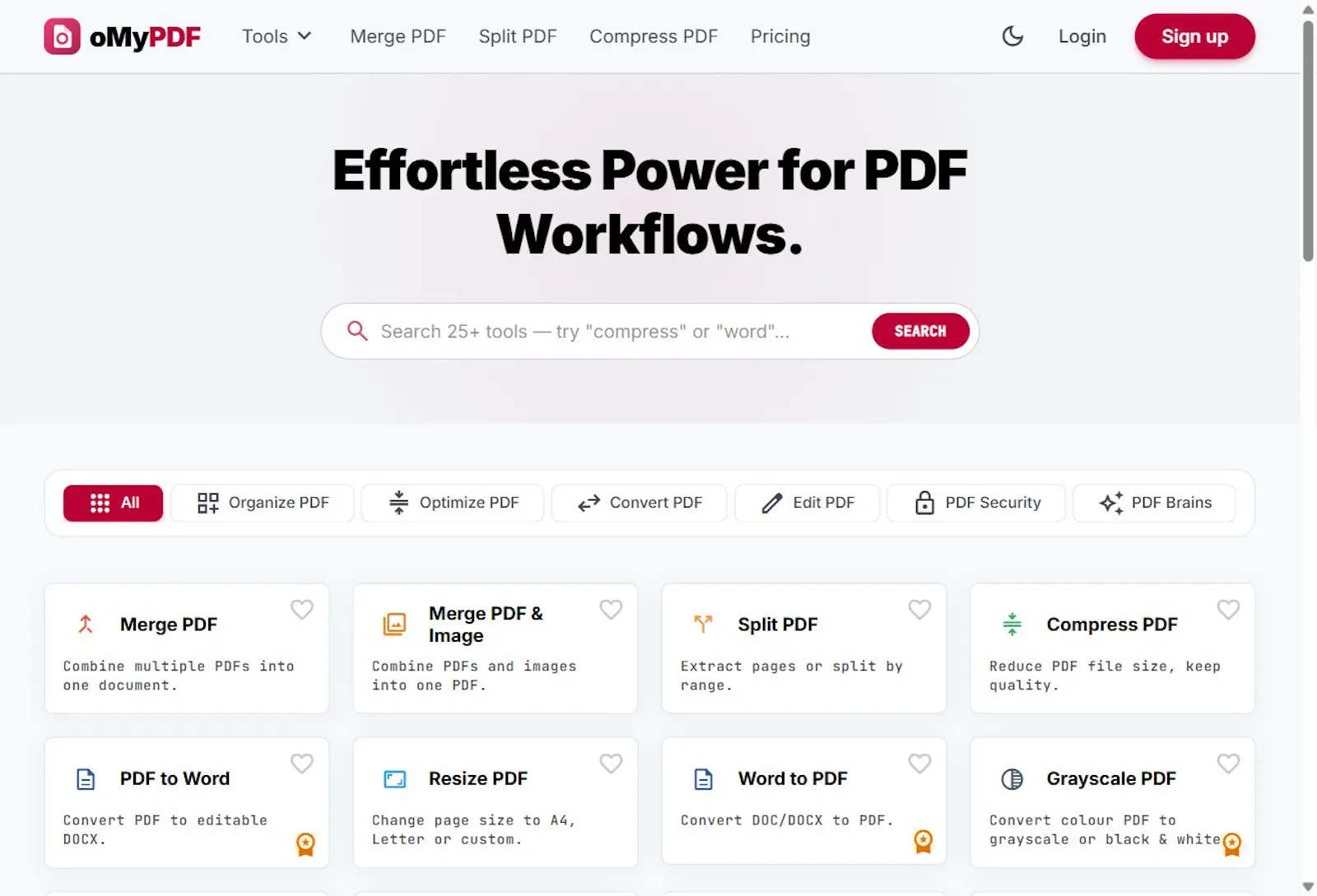1317x896 pixels.
Task: Select the PDF Security category tab
Action: 976,503
